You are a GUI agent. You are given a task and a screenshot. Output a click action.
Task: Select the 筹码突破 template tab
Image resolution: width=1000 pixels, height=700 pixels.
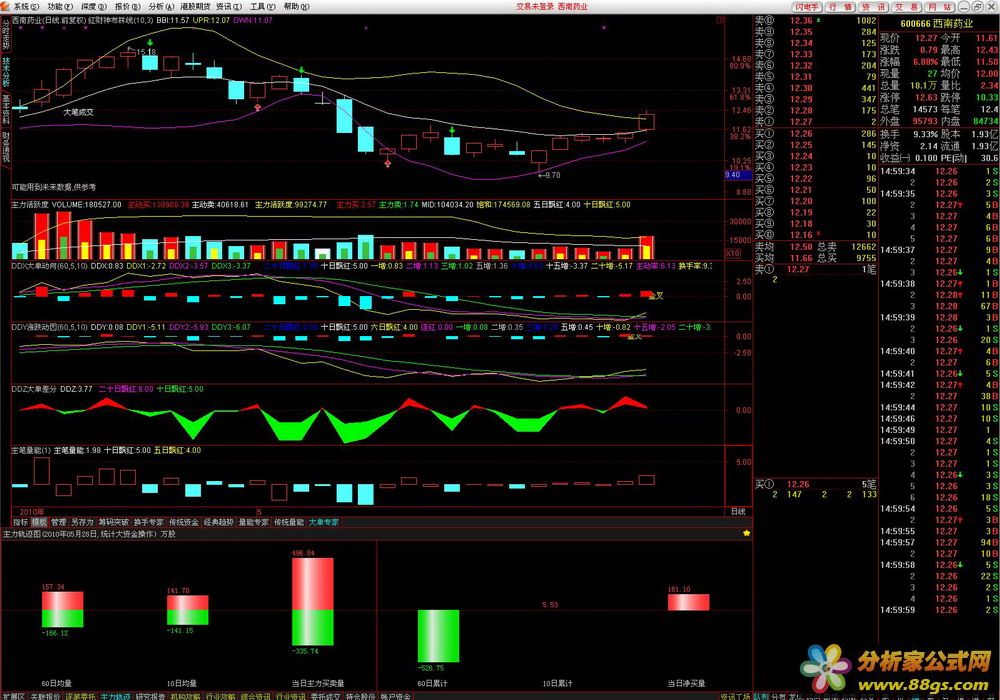[114, 522]
